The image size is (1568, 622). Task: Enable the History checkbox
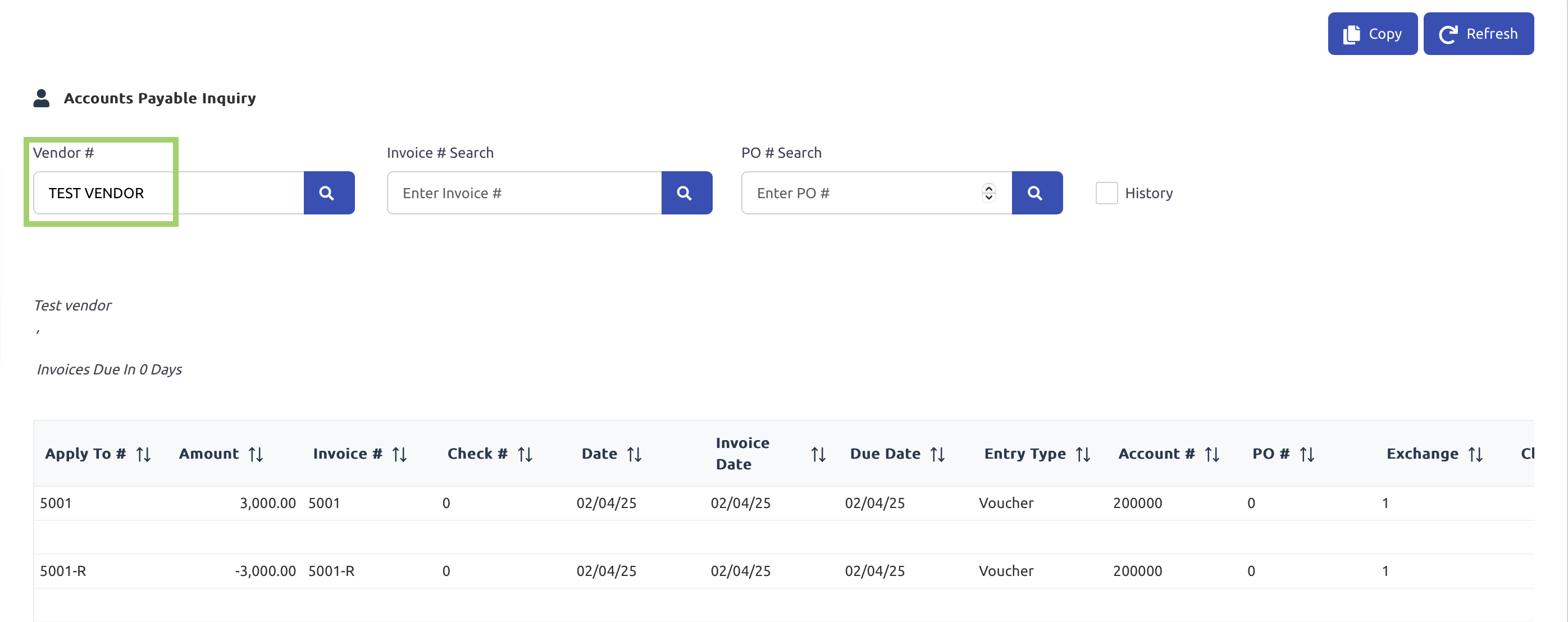pyautogui.click(x=1106, y=193)
